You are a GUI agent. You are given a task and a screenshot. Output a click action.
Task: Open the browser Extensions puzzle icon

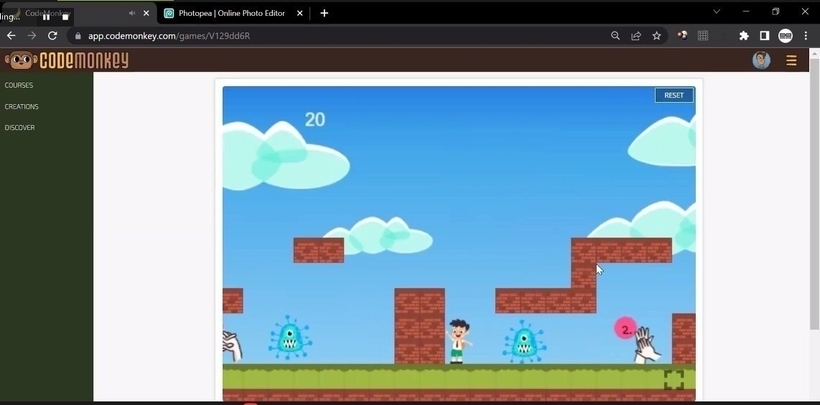pos(744,36)
